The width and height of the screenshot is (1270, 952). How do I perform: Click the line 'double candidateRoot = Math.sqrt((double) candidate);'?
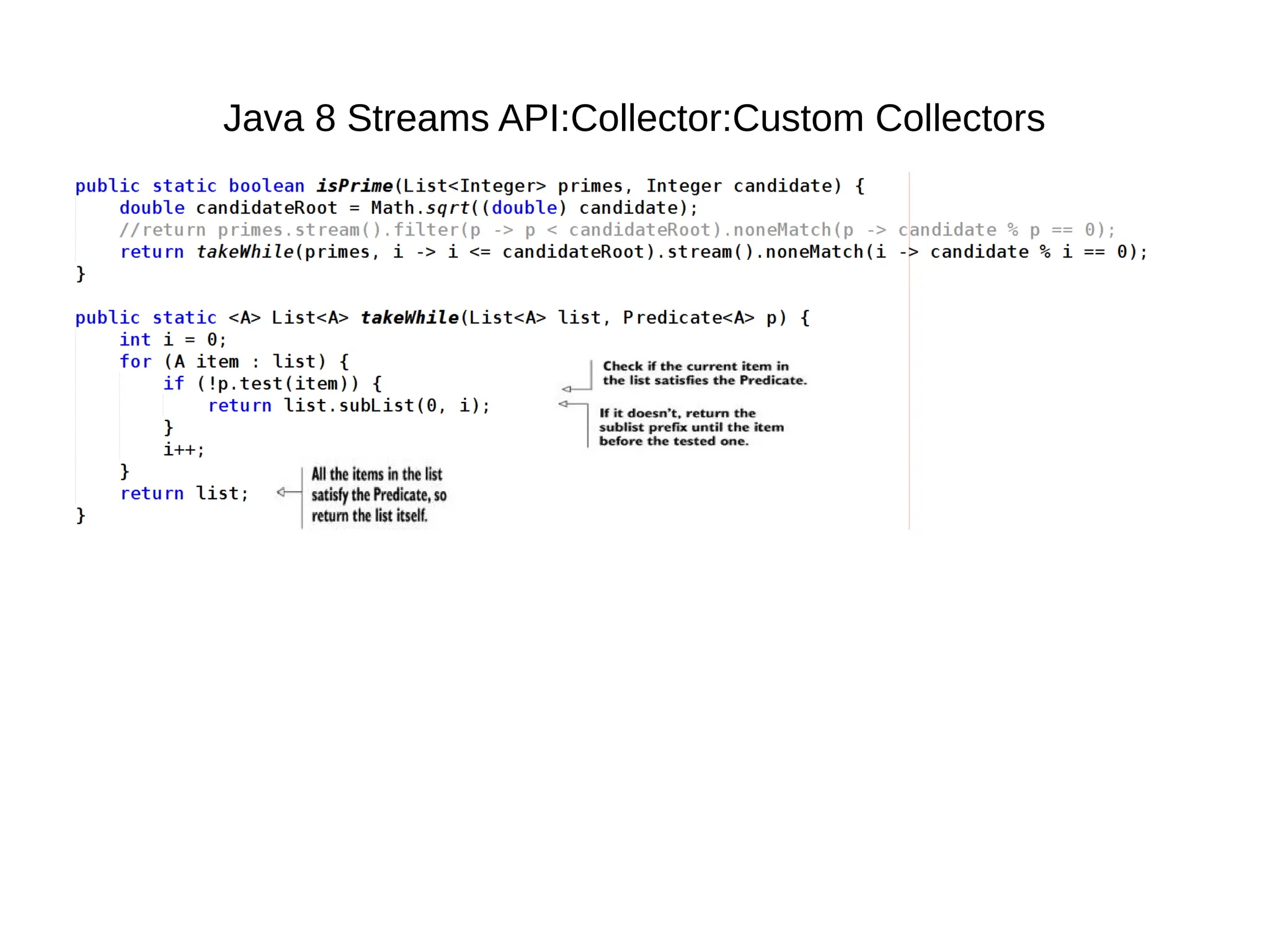(x=409, y=208)
